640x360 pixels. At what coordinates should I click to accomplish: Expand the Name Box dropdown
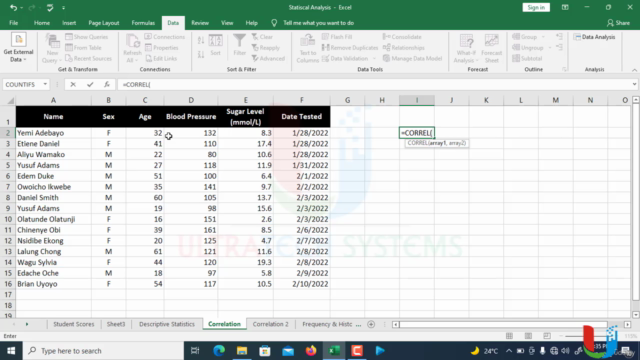[x=45, y=84]
